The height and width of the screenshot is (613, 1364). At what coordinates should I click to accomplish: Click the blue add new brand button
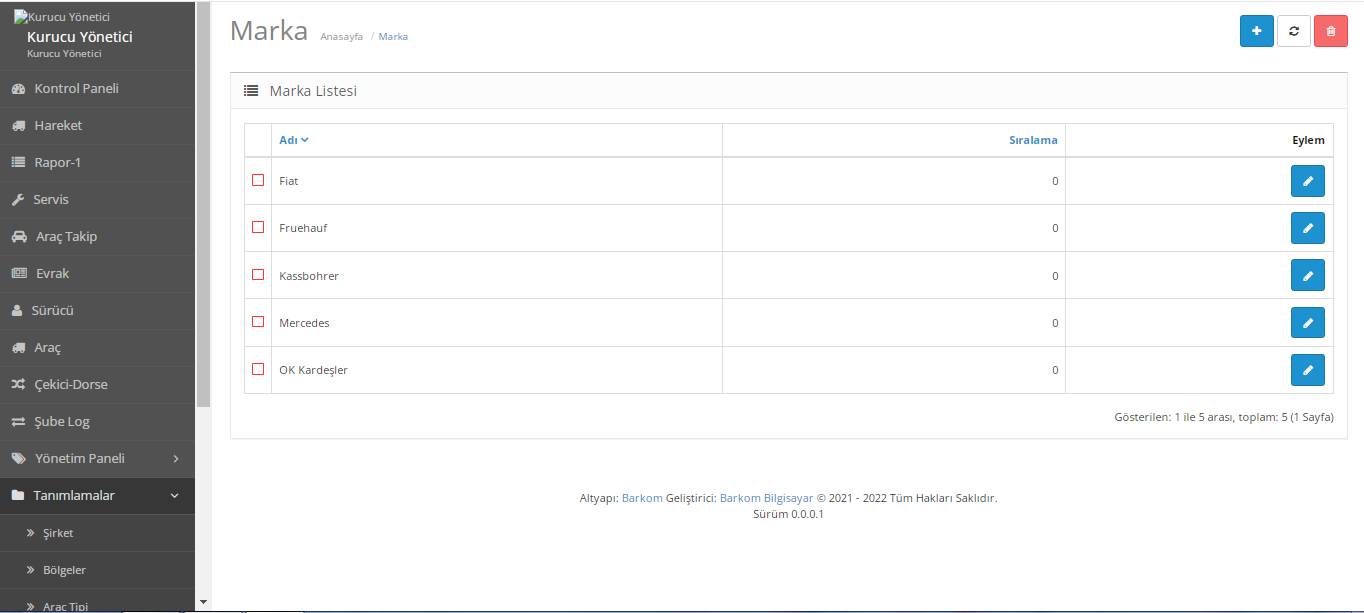point(1256,31)
